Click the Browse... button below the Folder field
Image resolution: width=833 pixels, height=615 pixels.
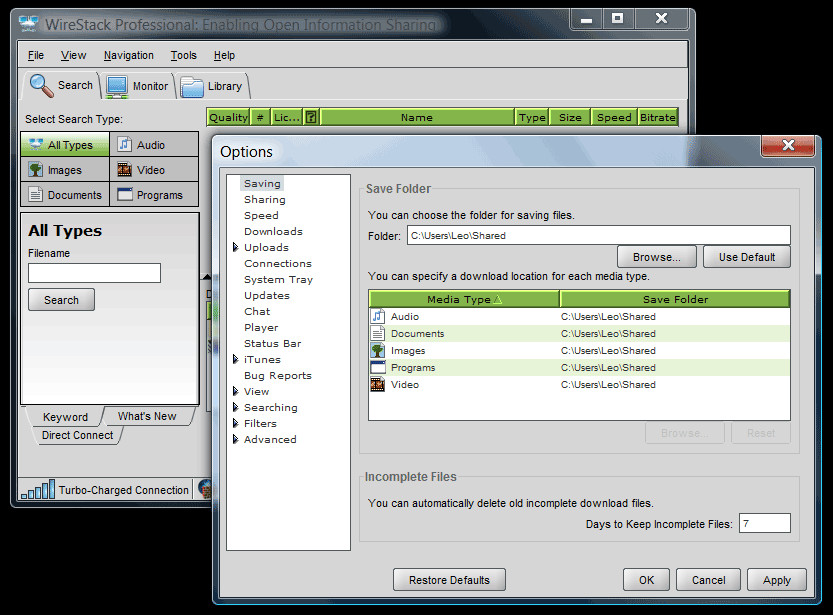(x=657, y=257)
